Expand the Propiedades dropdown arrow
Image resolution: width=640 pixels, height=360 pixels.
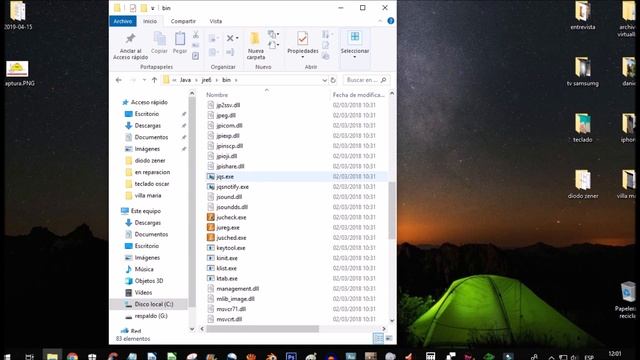coord(302,57)
